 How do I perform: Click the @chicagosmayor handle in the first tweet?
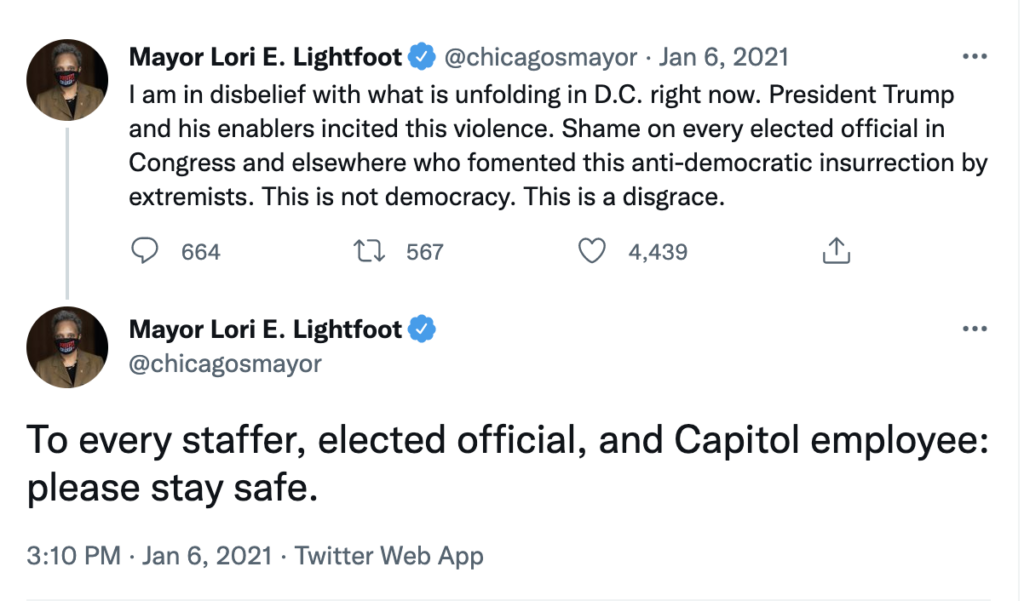(x=540, y=58)
